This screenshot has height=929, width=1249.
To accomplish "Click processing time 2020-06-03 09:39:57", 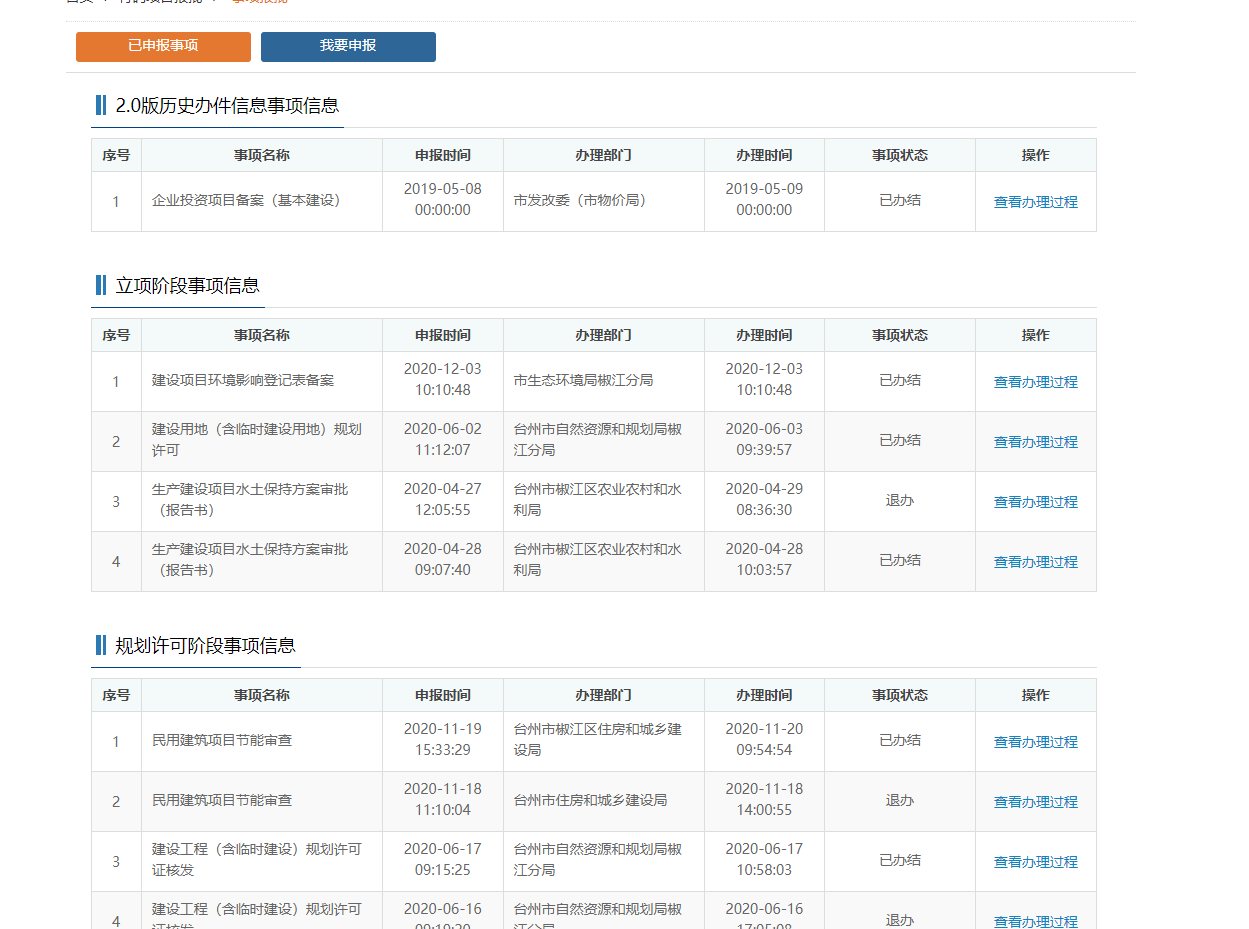I will coord(764,439).
